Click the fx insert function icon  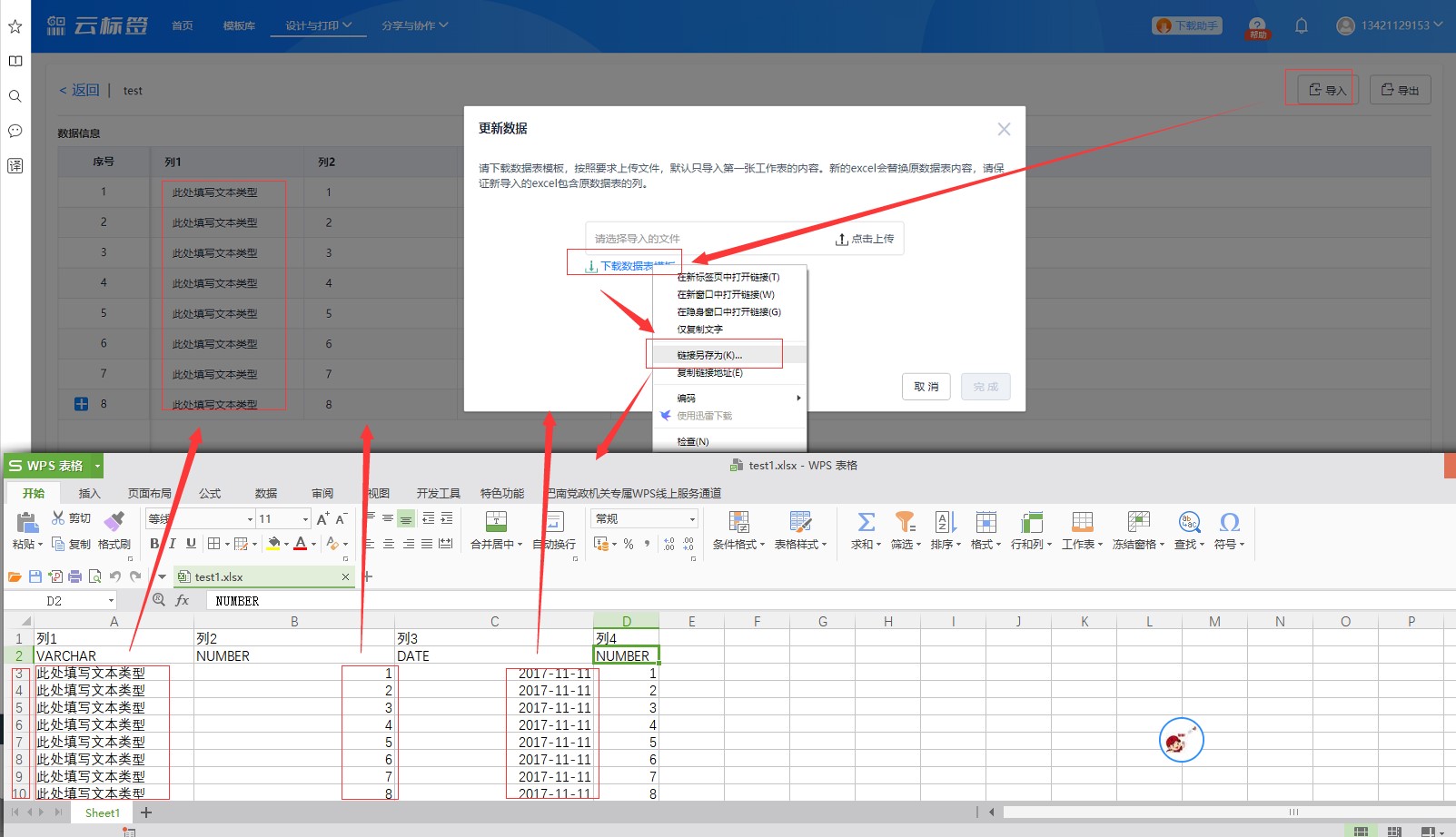tap(183, 600)
